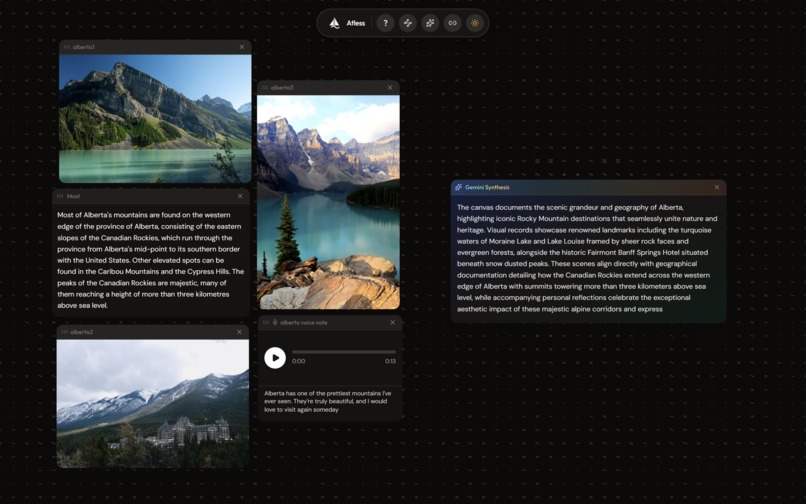806x504 pixels.
Task: Close the Gemini Synthesis panel
Action: pos(717,187)
